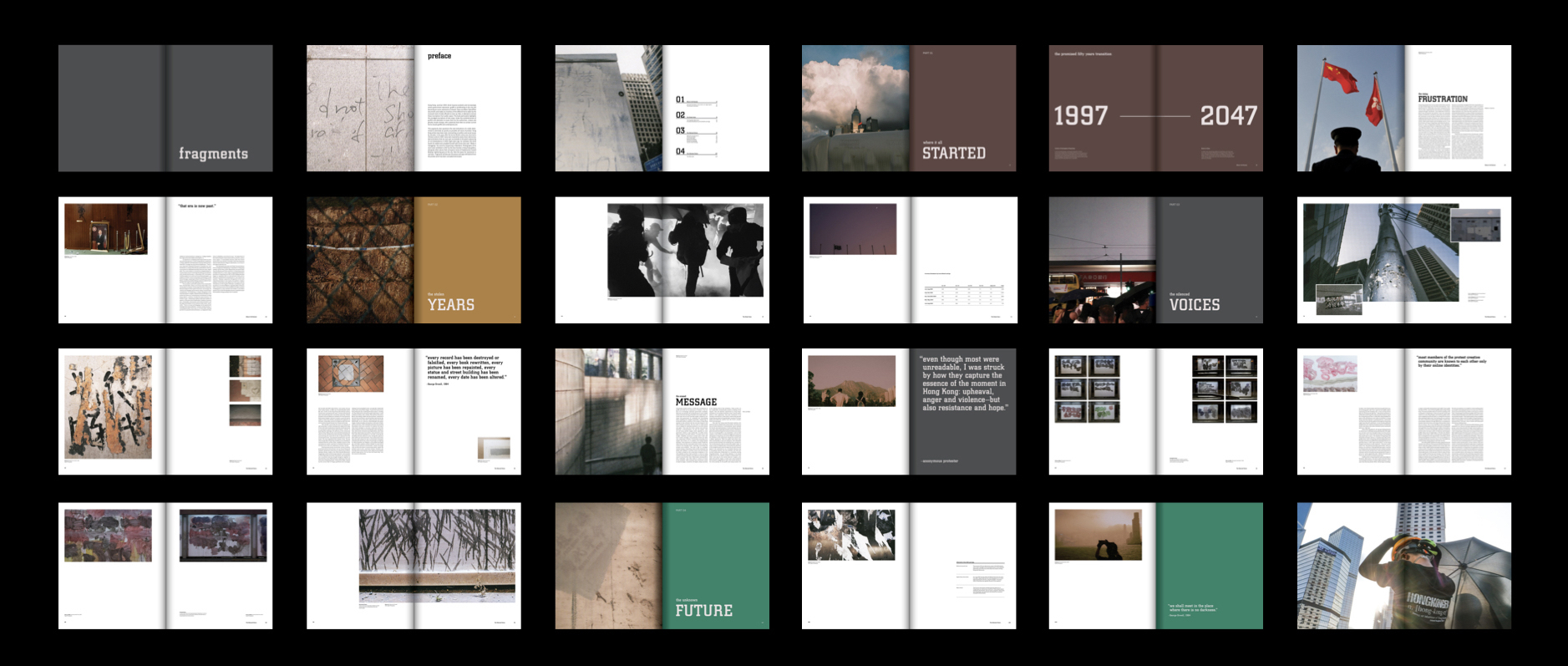Click the gold "YEARS" chapter spread
The image size is (1568, 666).
[414, 260]
